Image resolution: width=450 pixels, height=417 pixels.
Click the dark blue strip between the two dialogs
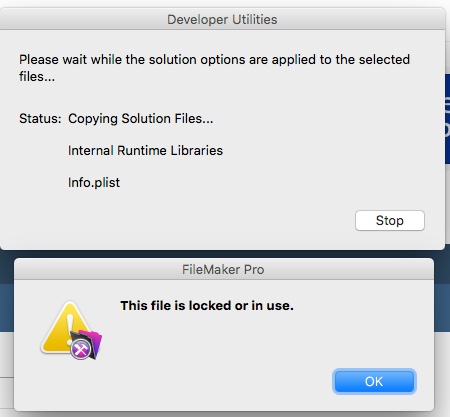pos(223,254)
